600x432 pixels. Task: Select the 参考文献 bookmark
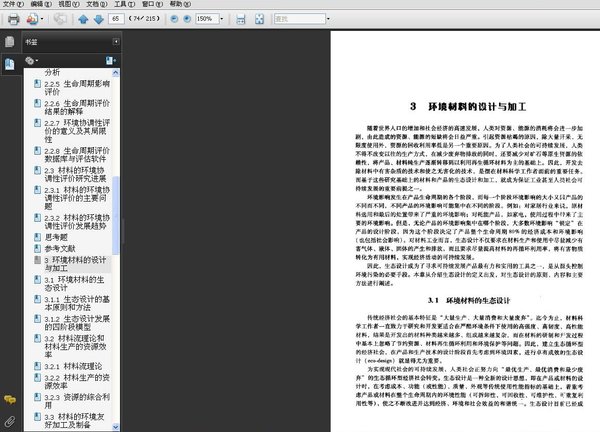(x=60, y=249)
